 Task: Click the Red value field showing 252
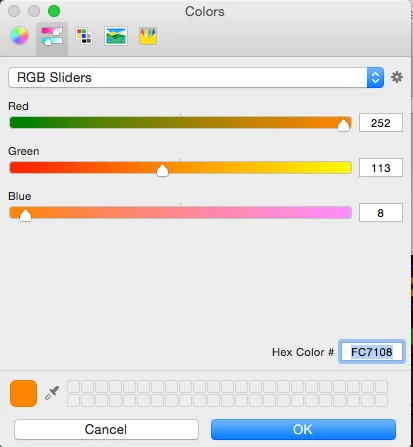pos(381,123)
